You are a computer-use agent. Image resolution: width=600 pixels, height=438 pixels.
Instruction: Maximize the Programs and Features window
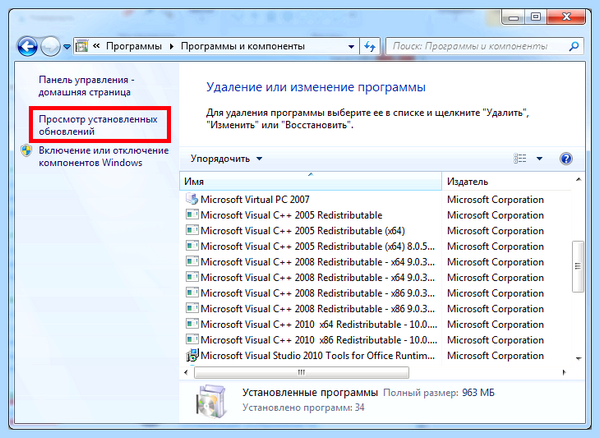point(536,17)
